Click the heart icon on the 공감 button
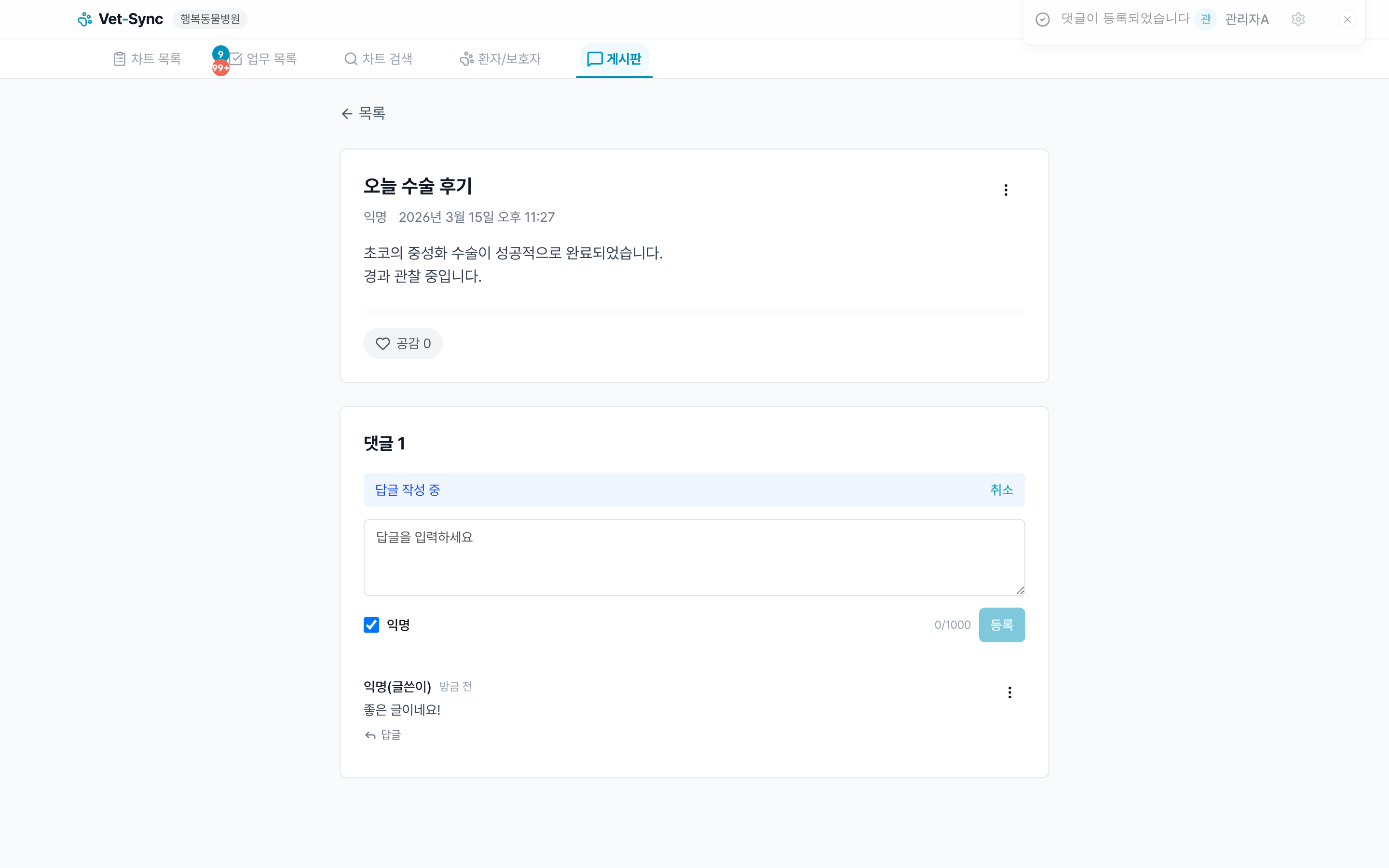Viewport: 1389px width, 868px height. click(x=383, y=343)
